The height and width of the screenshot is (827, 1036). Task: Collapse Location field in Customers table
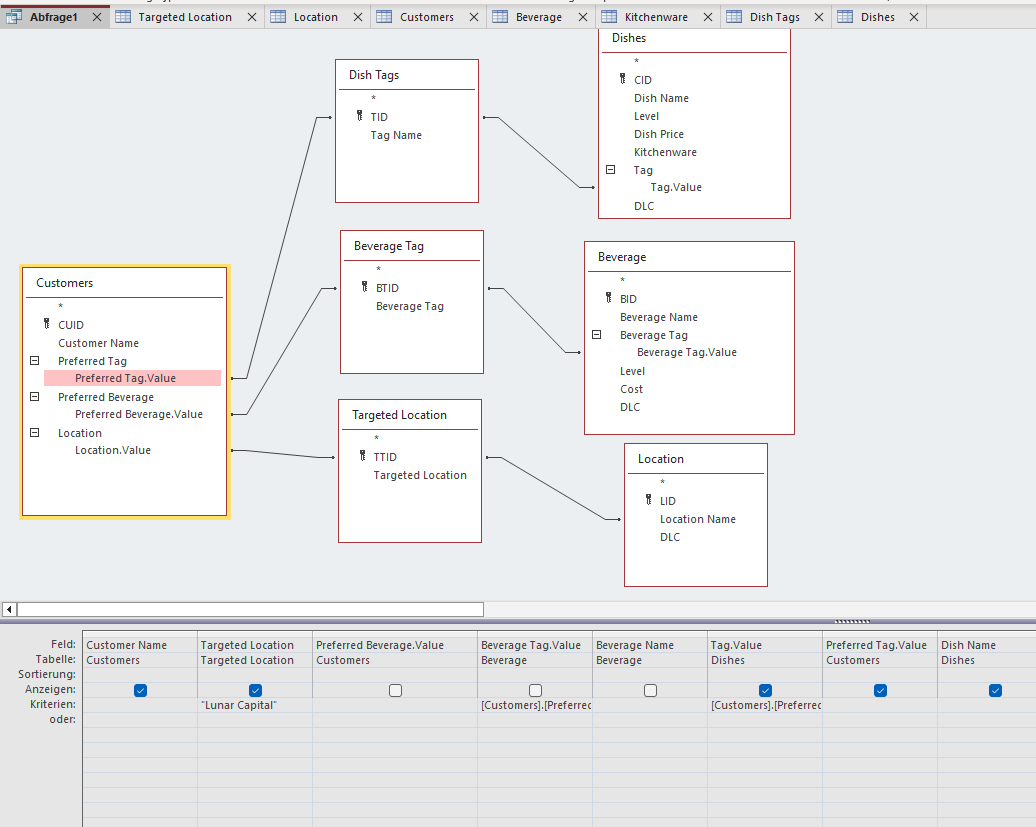[34, 433]
